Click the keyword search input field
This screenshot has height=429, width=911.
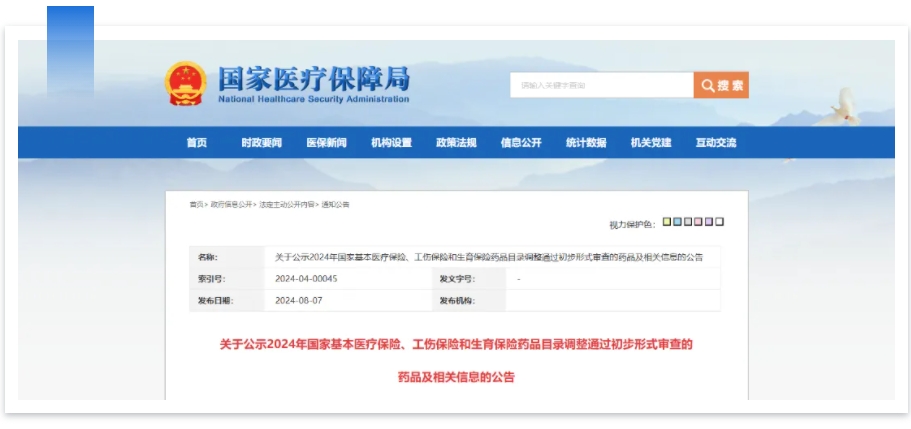[x=601, y=85]
